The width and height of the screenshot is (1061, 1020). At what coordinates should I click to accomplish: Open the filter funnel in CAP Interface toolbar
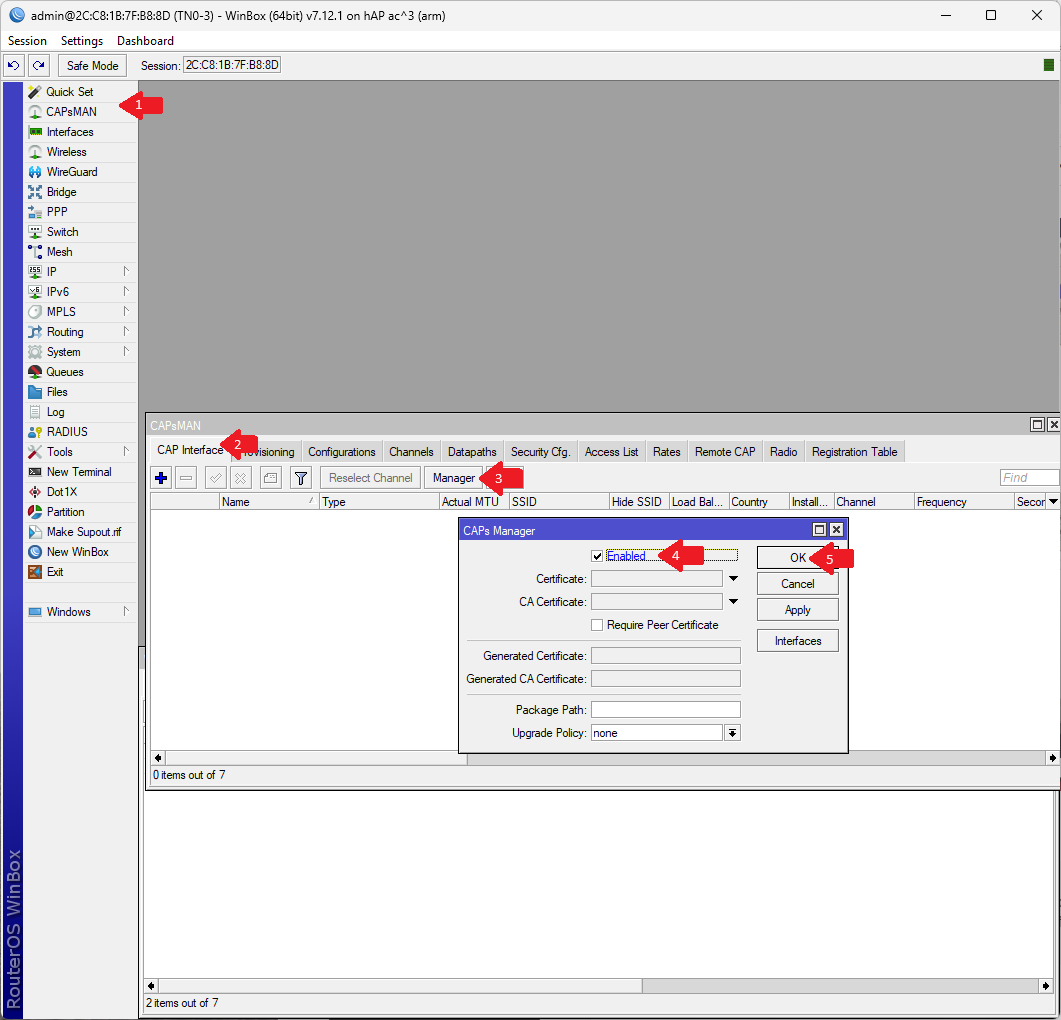click(x=300, y=477)
